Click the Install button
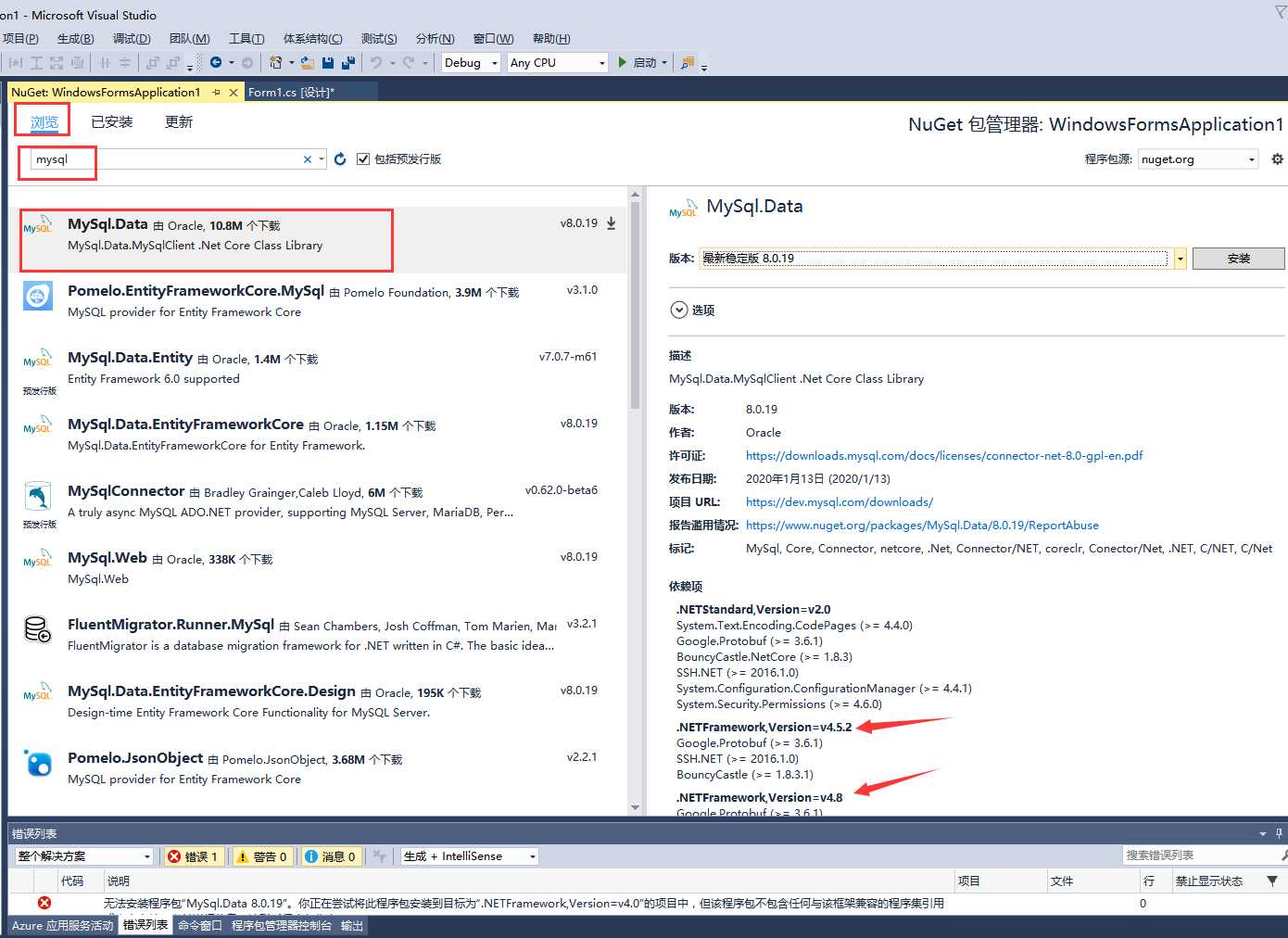Screen dimensions: 1288x938 pos(1238,259)
